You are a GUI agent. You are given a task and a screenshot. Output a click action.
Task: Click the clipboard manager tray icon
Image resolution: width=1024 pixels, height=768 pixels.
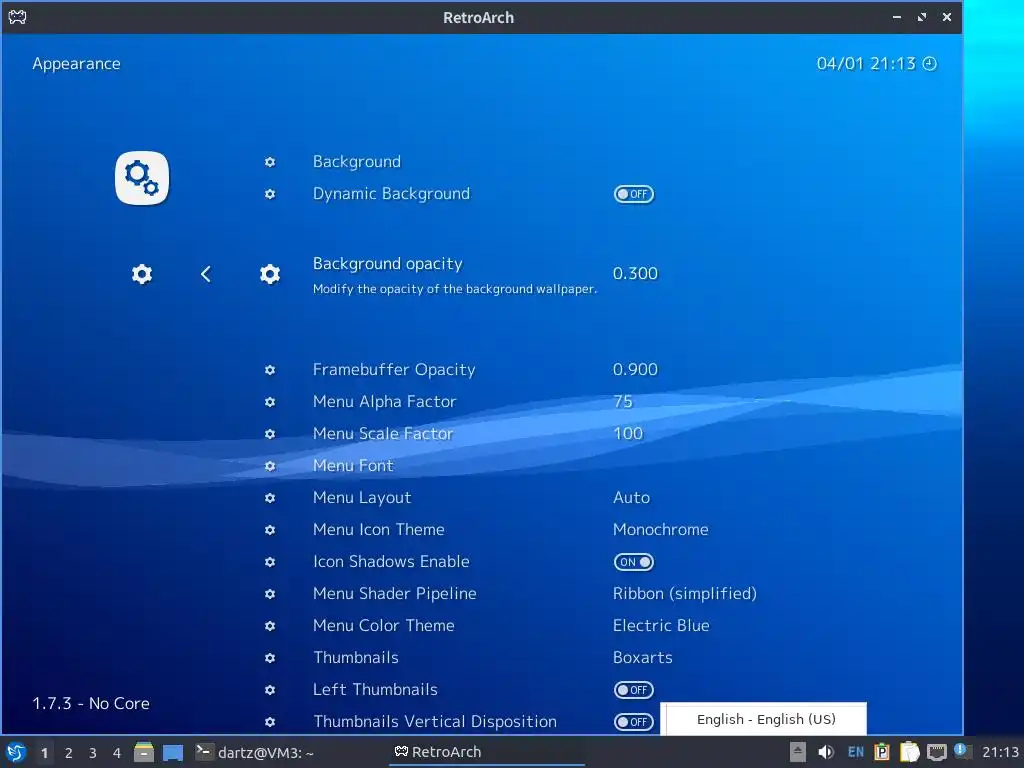[882, 752]
